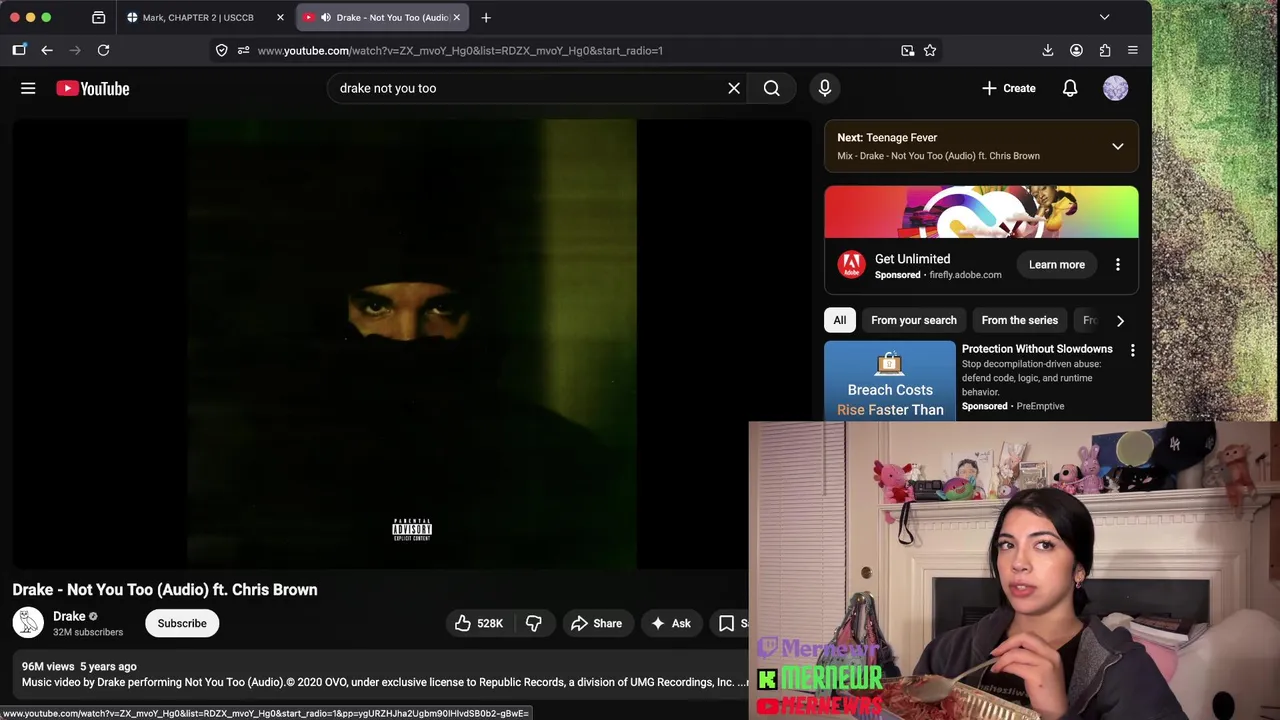1280x720 pixels.
Task: Open the Next: Teenage Fever playlist header
Action: [x=981, y=146]
